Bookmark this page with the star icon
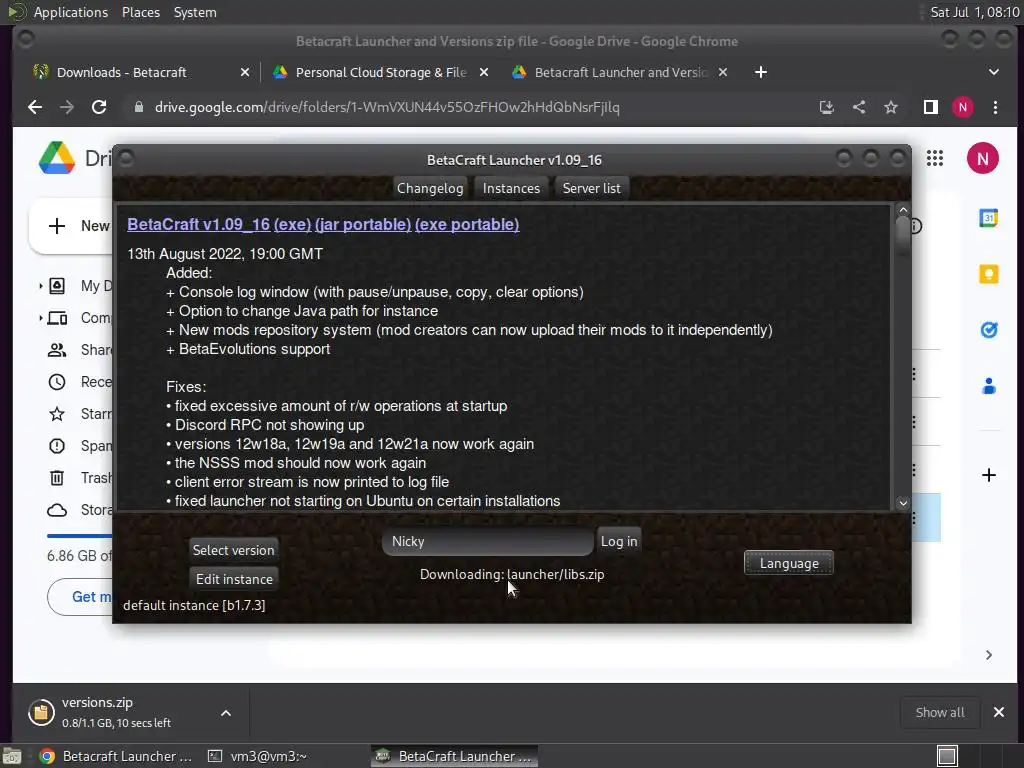This screenshot has height=768, width=1024. [x=891, y=107]
